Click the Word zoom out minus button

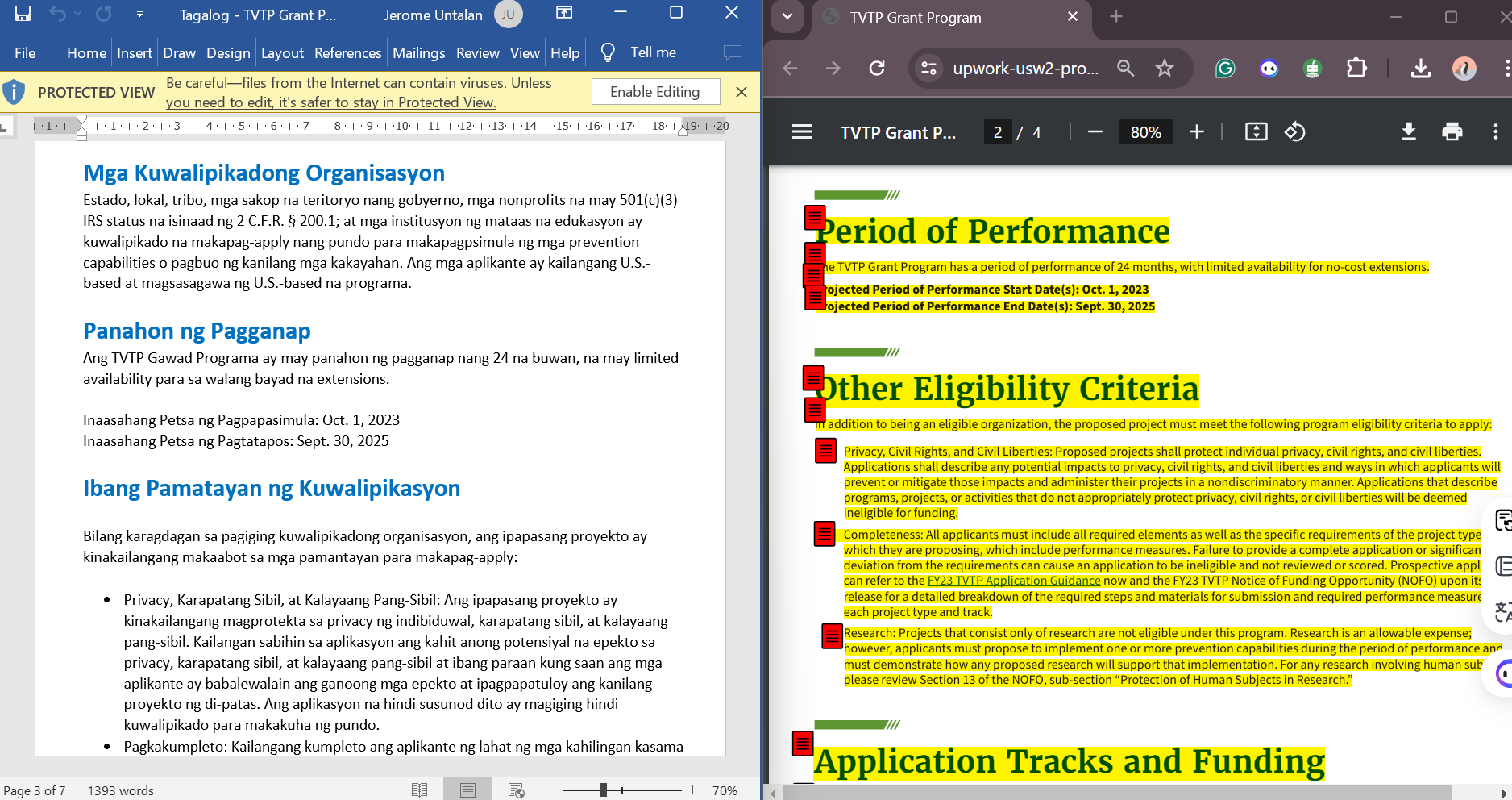pos(551,790)
